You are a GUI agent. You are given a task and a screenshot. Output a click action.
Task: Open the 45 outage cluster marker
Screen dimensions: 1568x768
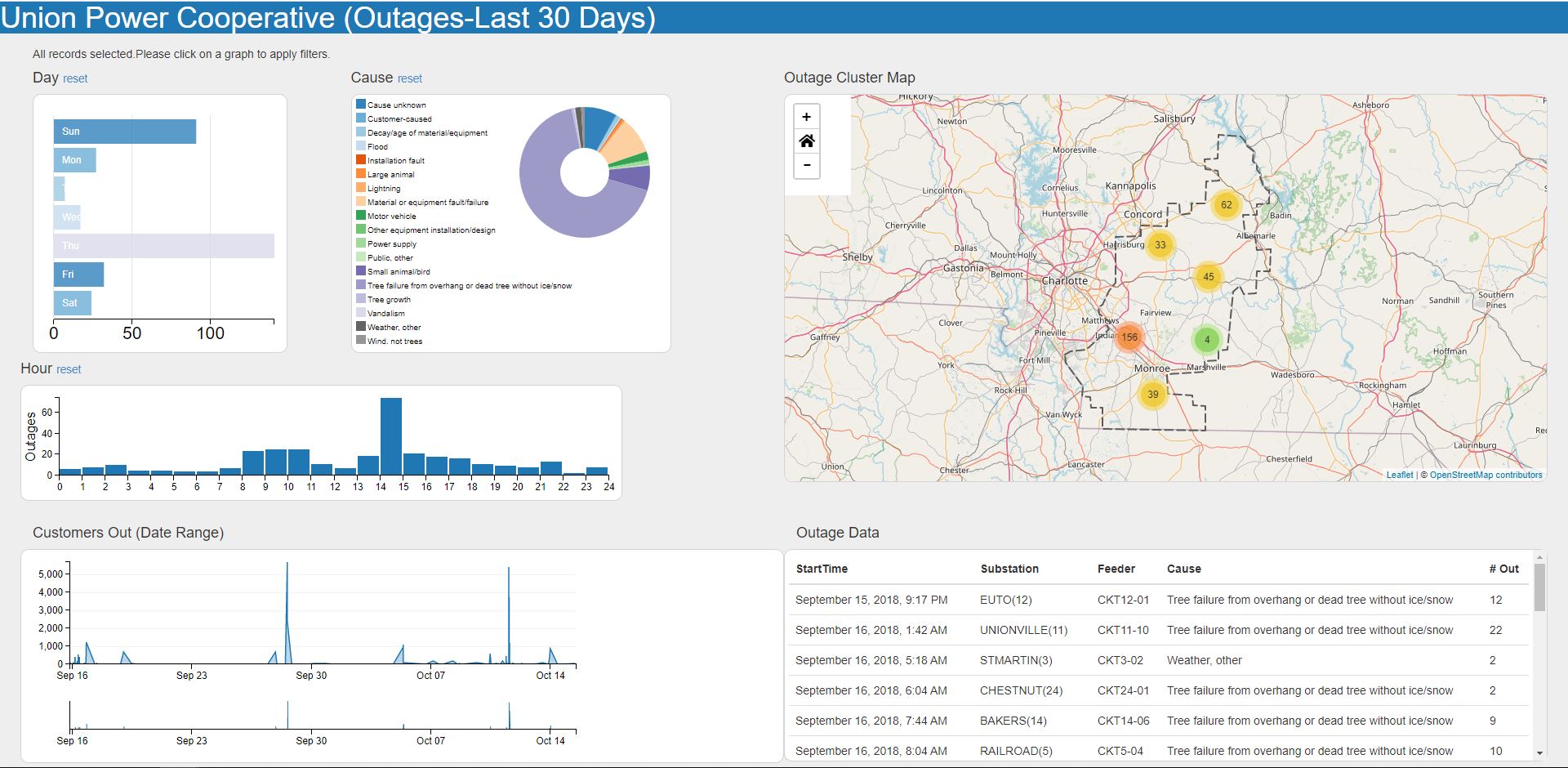(1209, 276)
